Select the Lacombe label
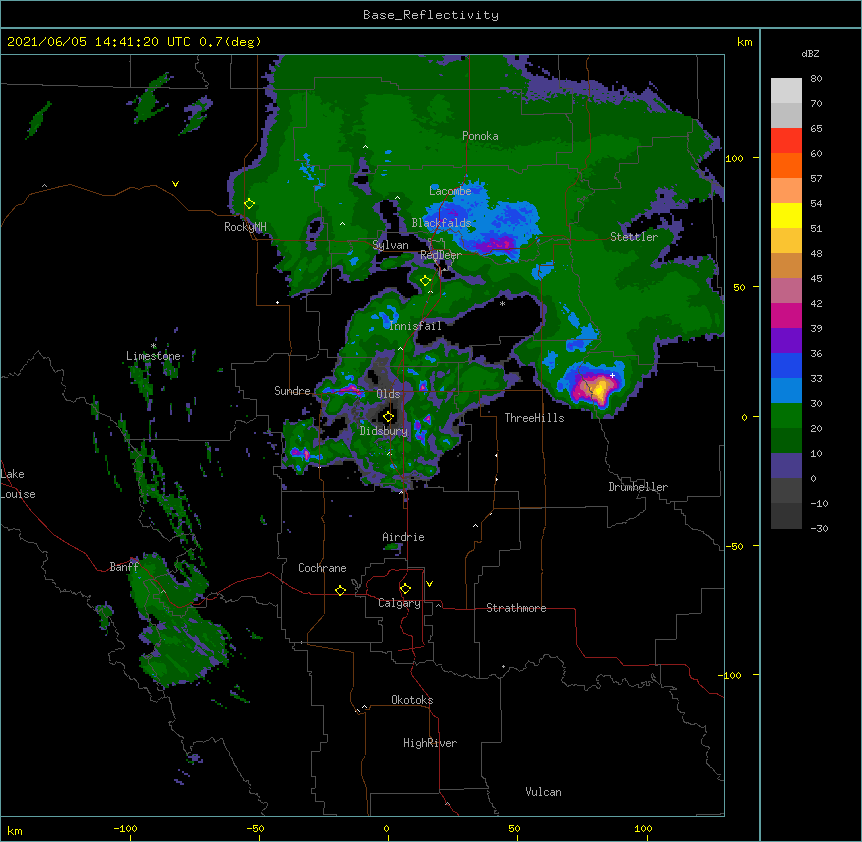This screenshot has width=862, height=842. (450, 191)
